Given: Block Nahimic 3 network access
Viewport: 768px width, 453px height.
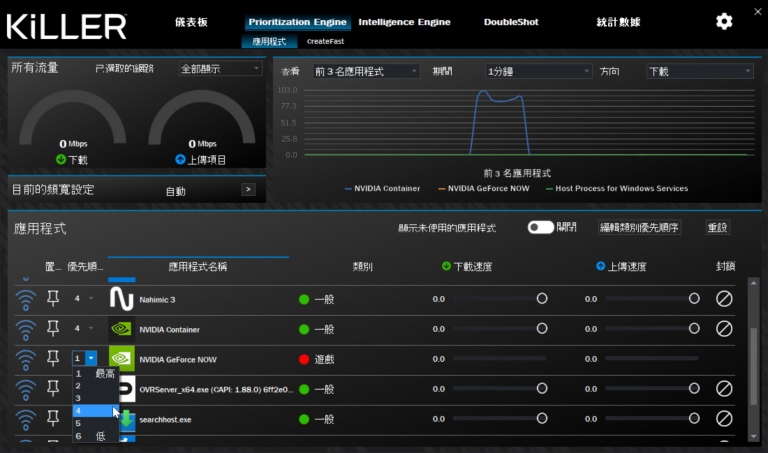Looking at the screenshot, I should (724, 299).
